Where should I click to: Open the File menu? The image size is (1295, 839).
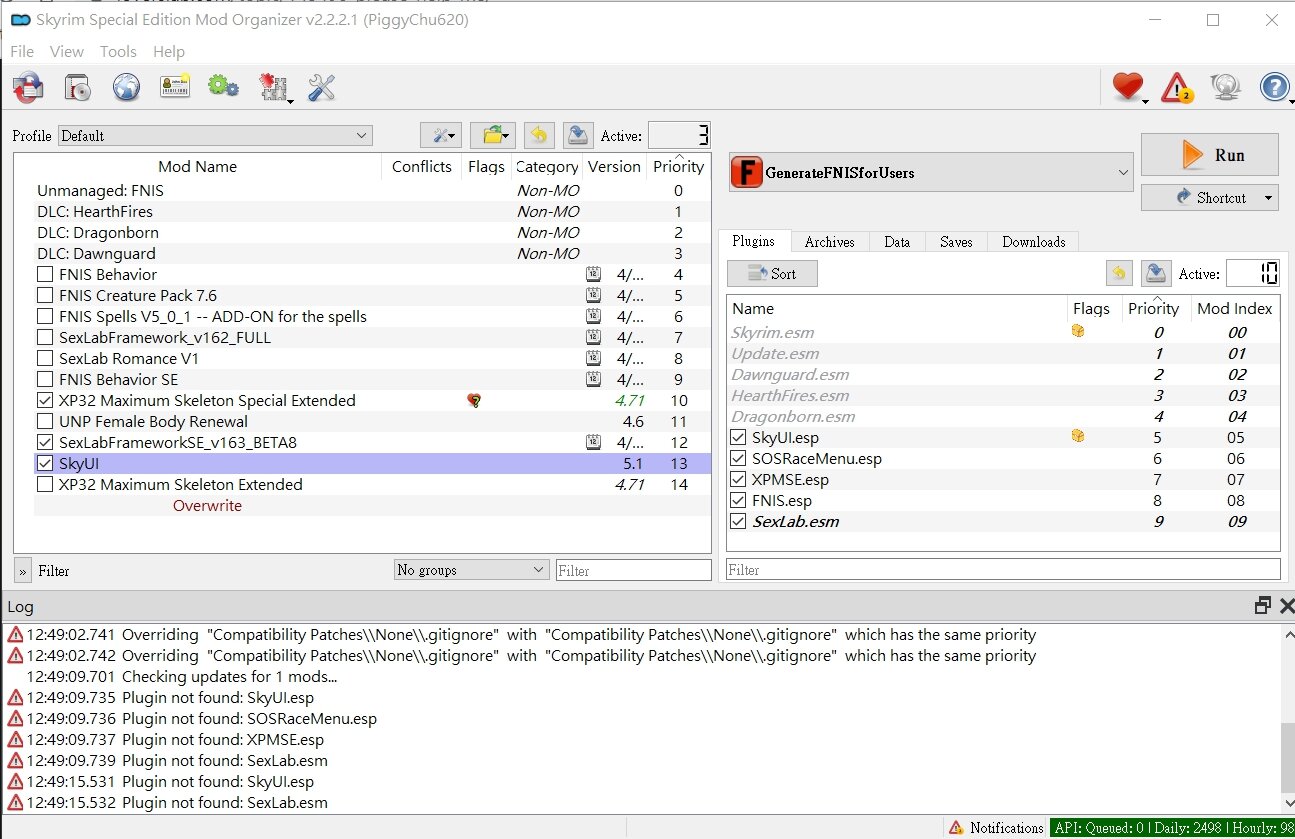coord(22,51)
